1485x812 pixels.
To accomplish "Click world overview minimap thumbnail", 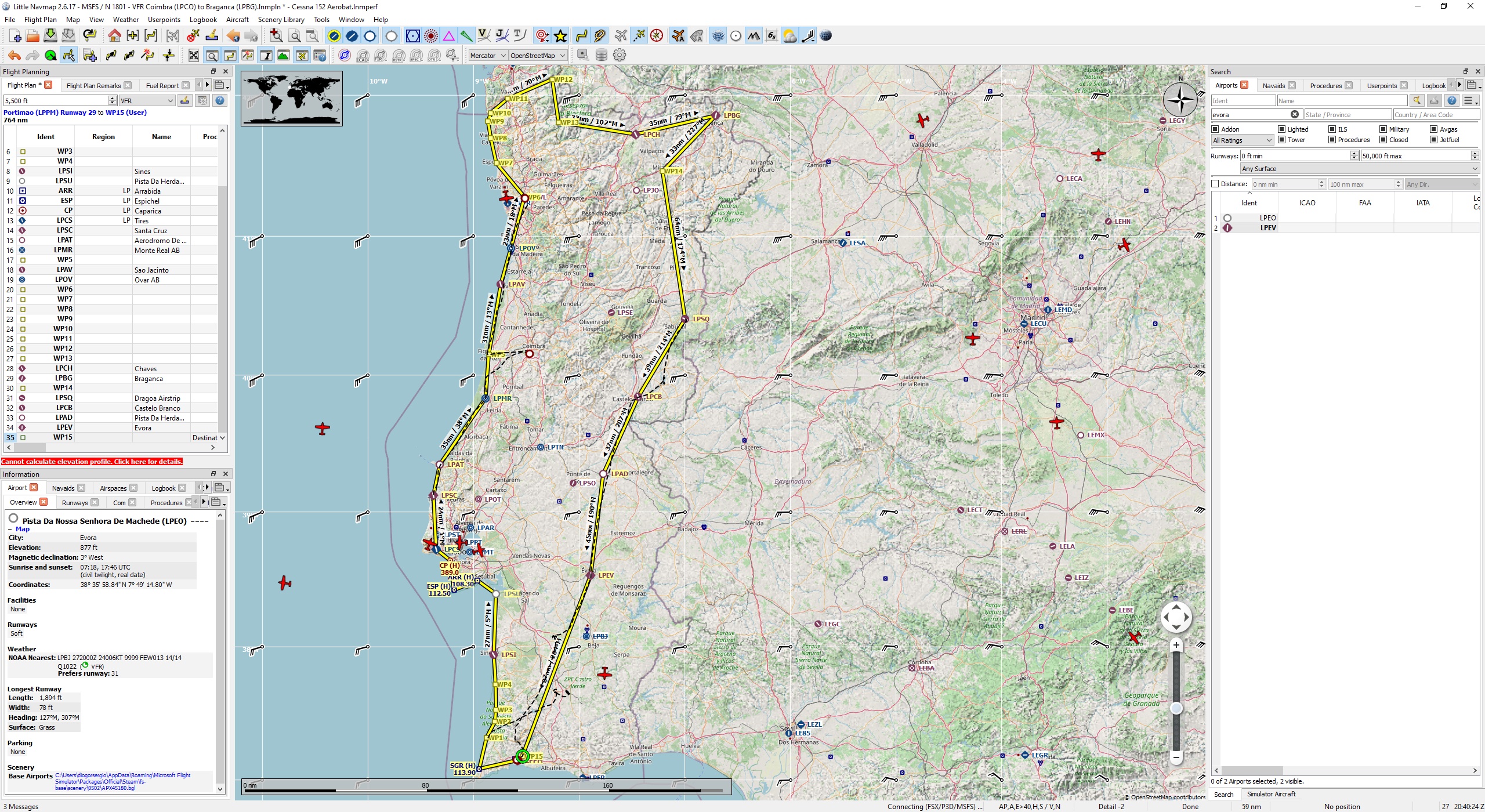I will [x=292, y=99].
